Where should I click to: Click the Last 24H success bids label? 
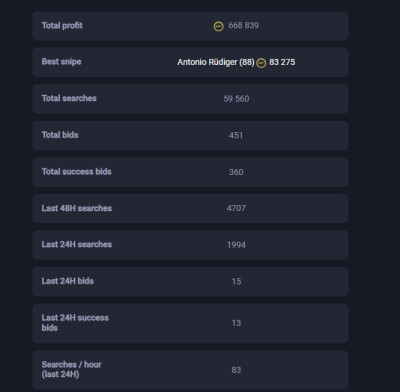75,323
